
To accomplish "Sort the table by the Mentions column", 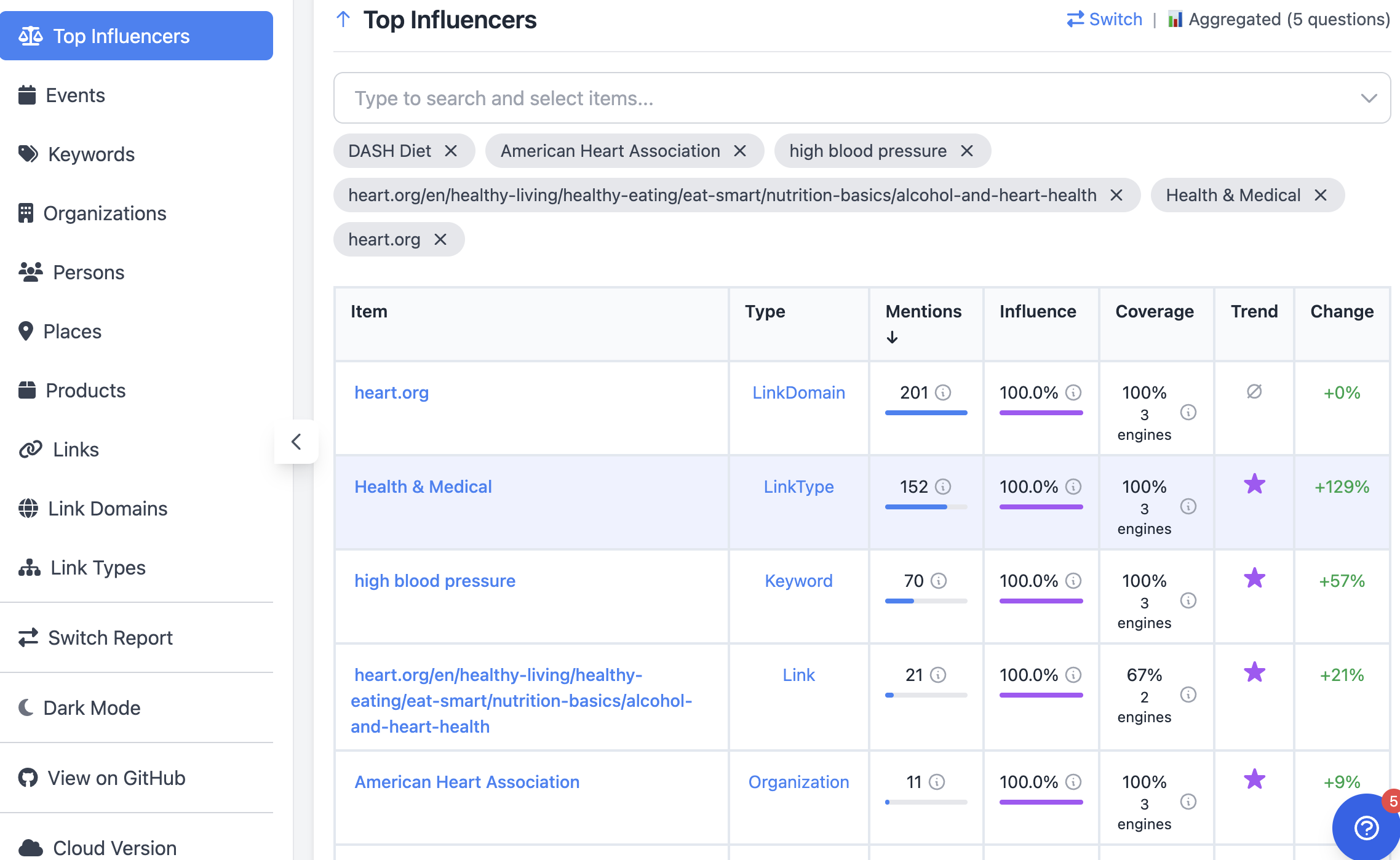I will [923, 312].
